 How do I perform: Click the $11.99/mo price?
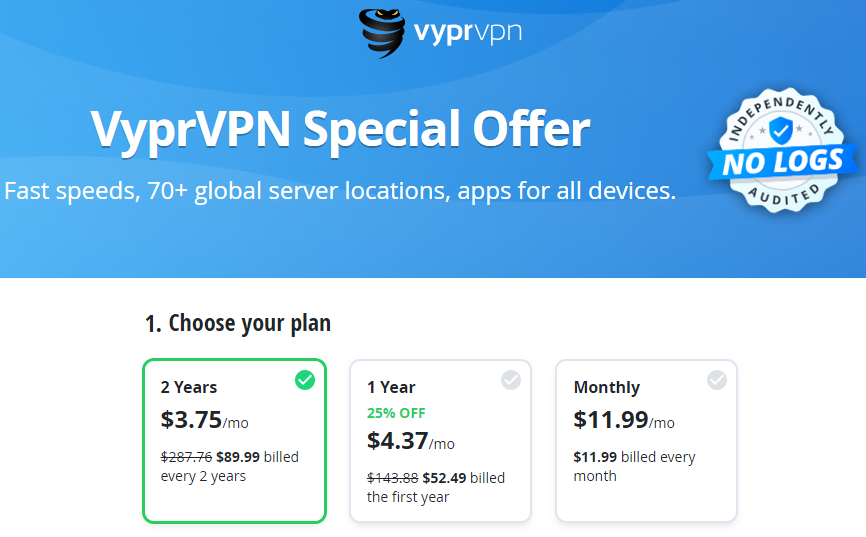(x=624, y=420)
